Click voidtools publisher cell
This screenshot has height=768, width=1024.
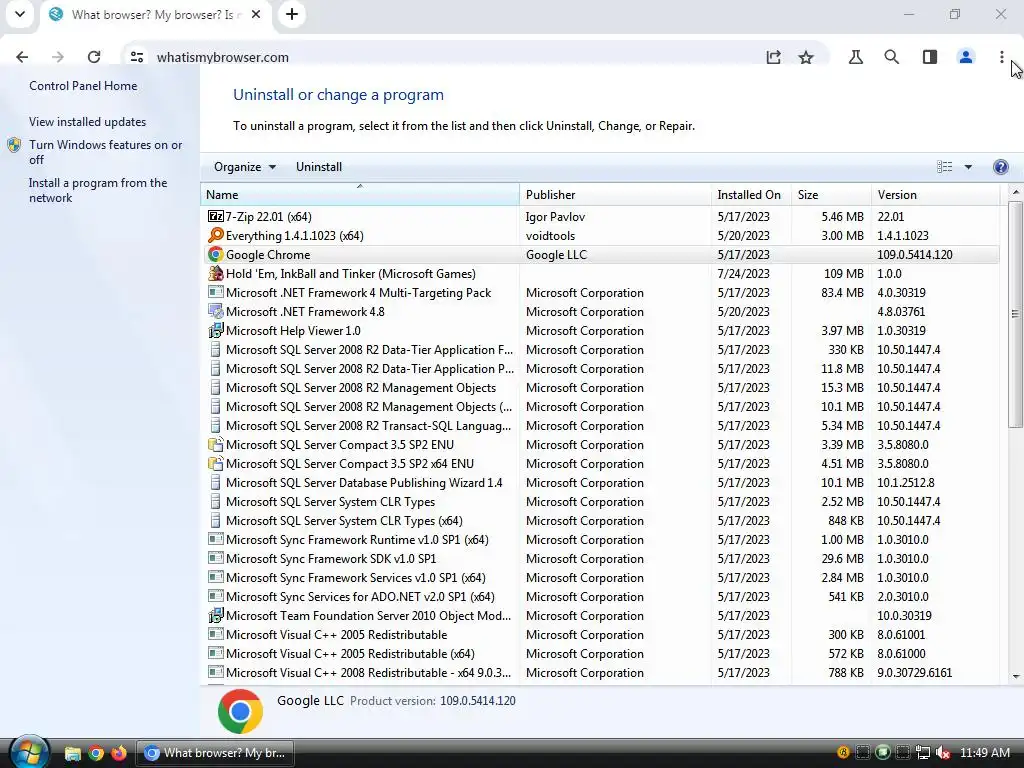coord(551,236)
